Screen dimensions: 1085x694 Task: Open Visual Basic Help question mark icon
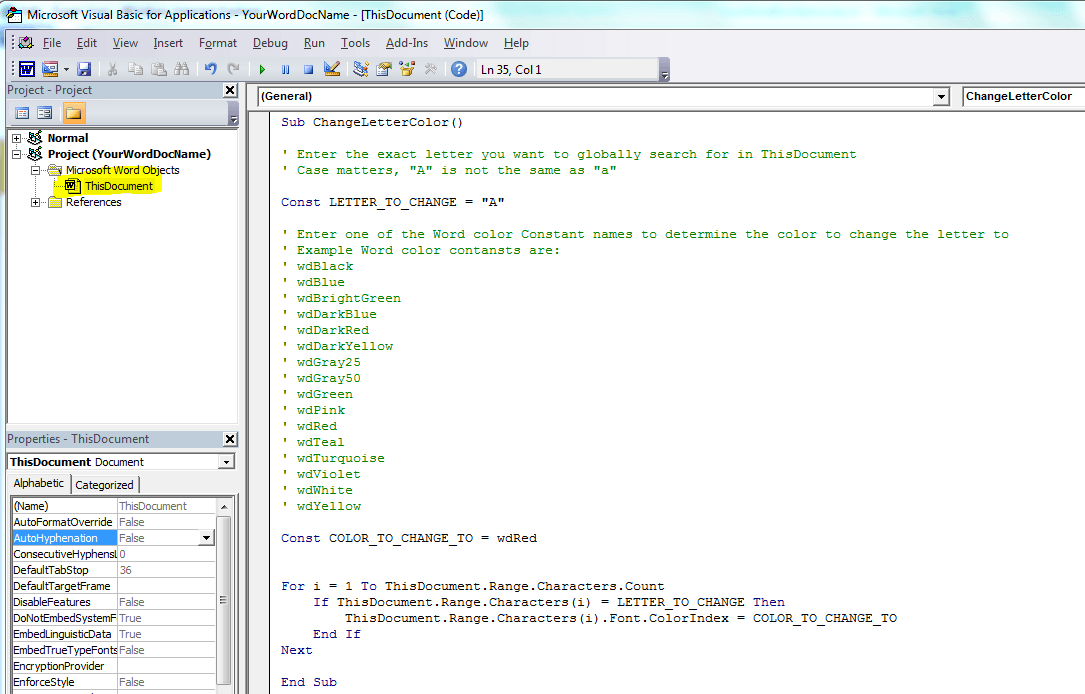tap(459, 69)
